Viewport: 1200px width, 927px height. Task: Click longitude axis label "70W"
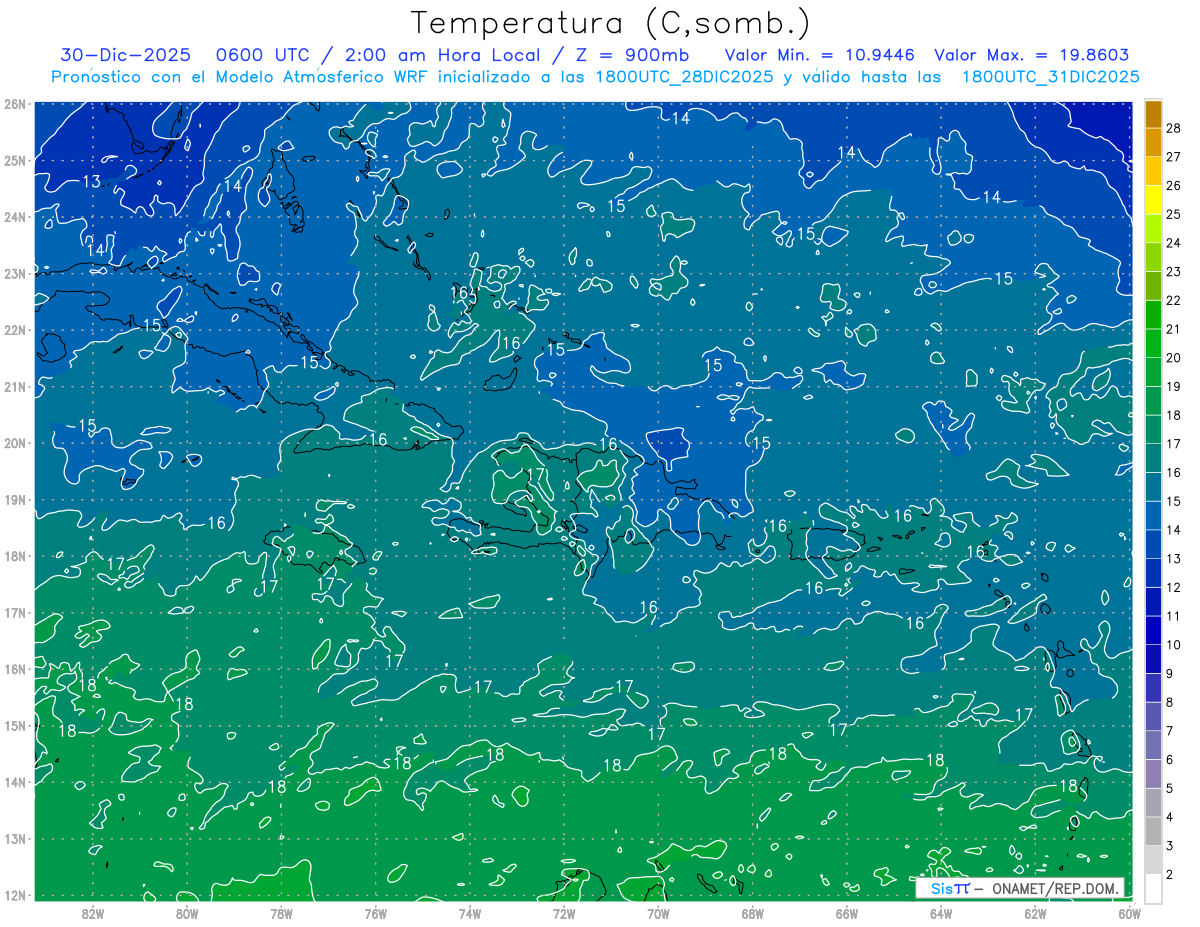point(658,913)
